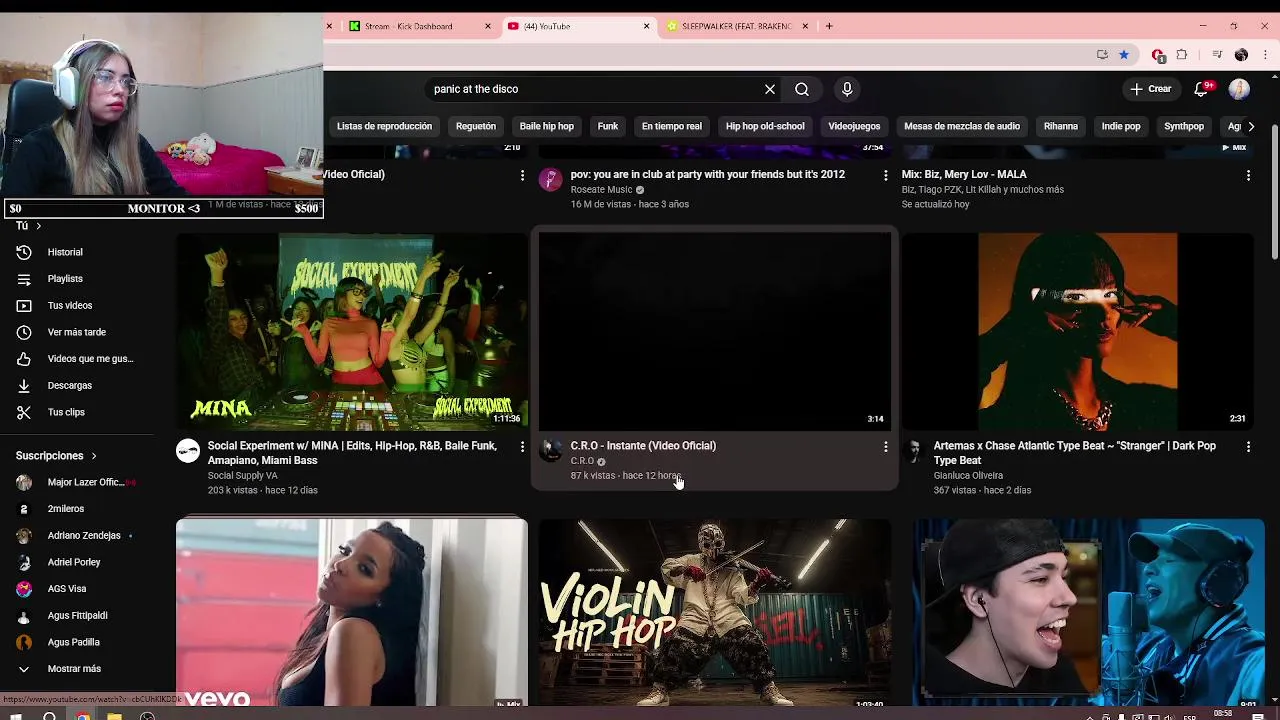This screenshot has width=1280, height=720.
Task: Open AGS Visa subscription
Action: 67,589
